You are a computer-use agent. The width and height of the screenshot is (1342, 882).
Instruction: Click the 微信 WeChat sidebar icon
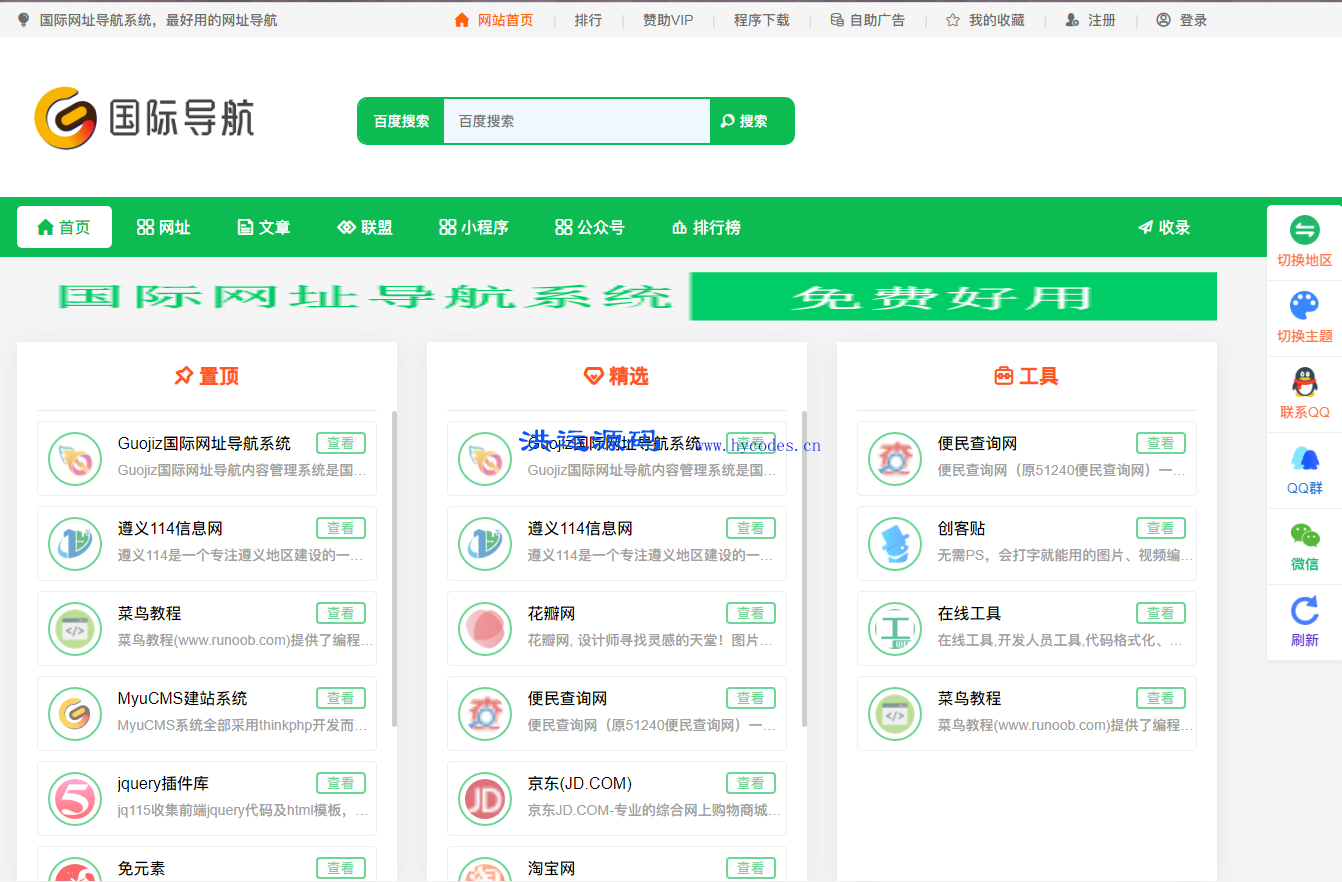1304,534
